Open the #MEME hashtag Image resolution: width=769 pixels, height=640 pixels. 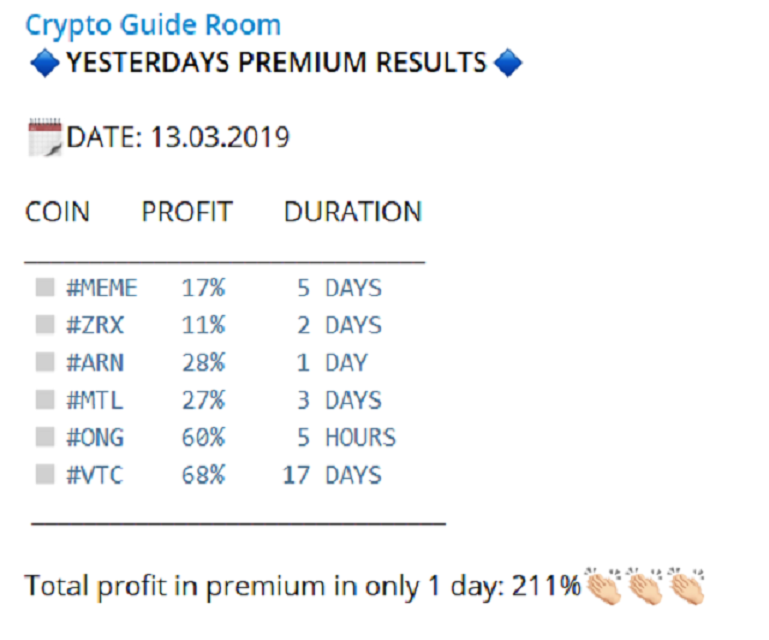pyautogui.click(x=102, y=288)
